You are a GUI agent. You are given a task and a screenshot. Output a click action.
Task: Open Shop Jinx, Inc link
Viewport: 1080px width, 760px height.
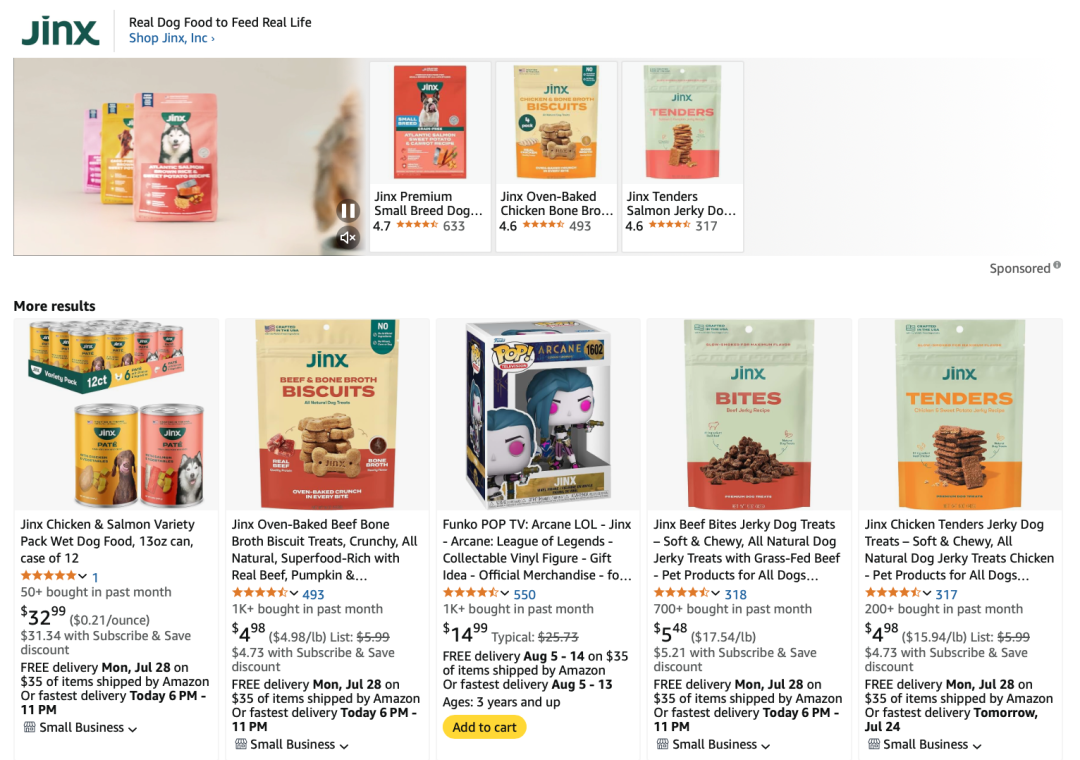point(171,38)
